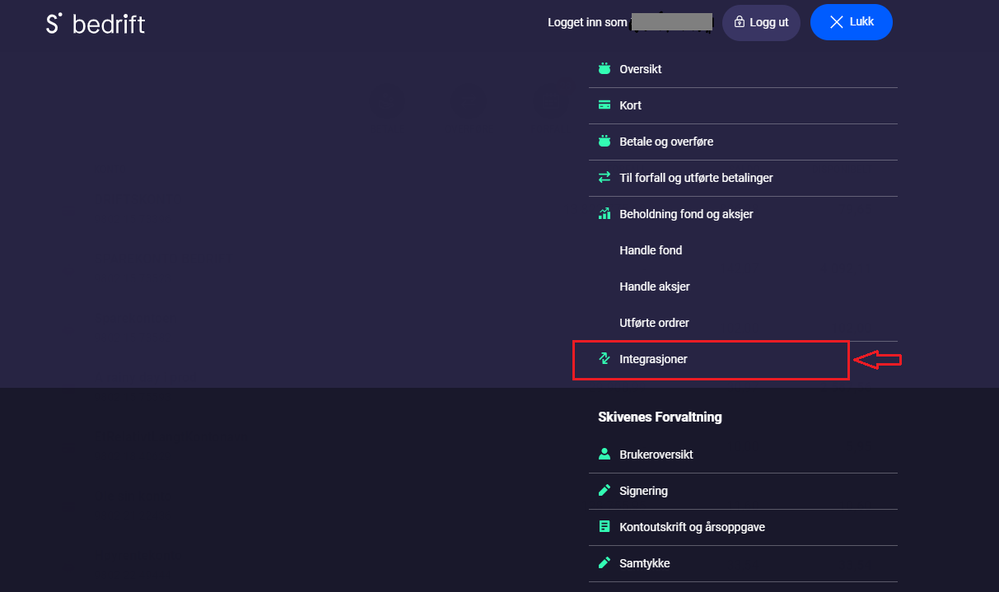Click the chart icon beside Beholdning fond
The width and height of the screenshot is (999, 592).
click(x=604, y=214)
